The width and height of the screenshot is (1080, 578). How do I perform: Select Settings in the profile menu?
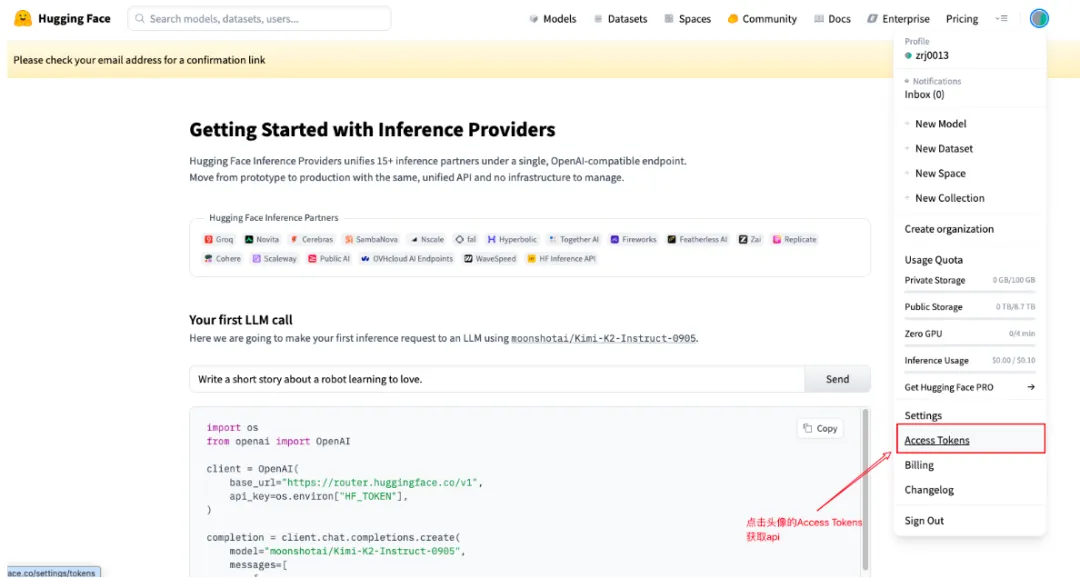[x=923, y=415]
